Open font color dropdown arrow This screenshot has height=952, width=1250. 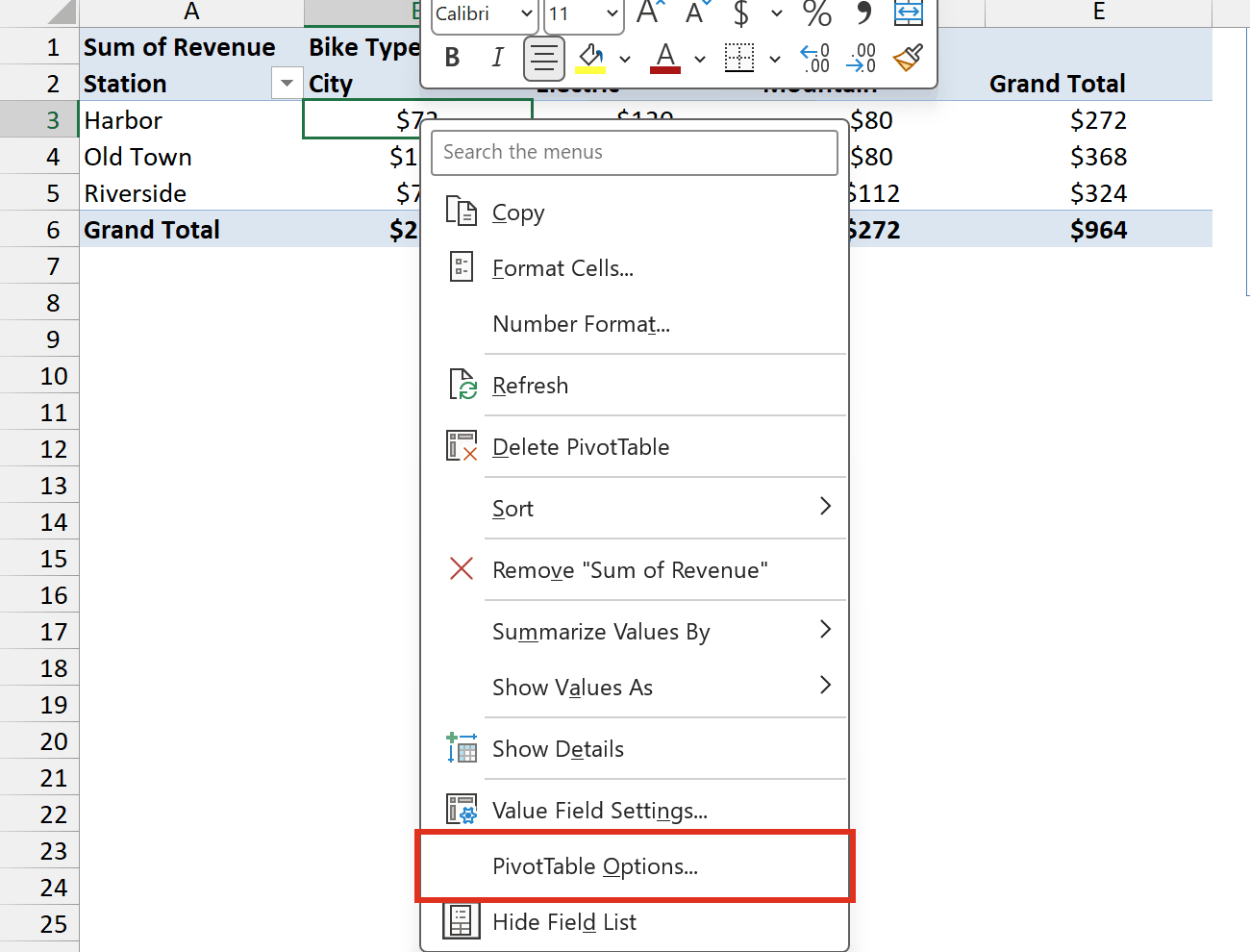700,59
